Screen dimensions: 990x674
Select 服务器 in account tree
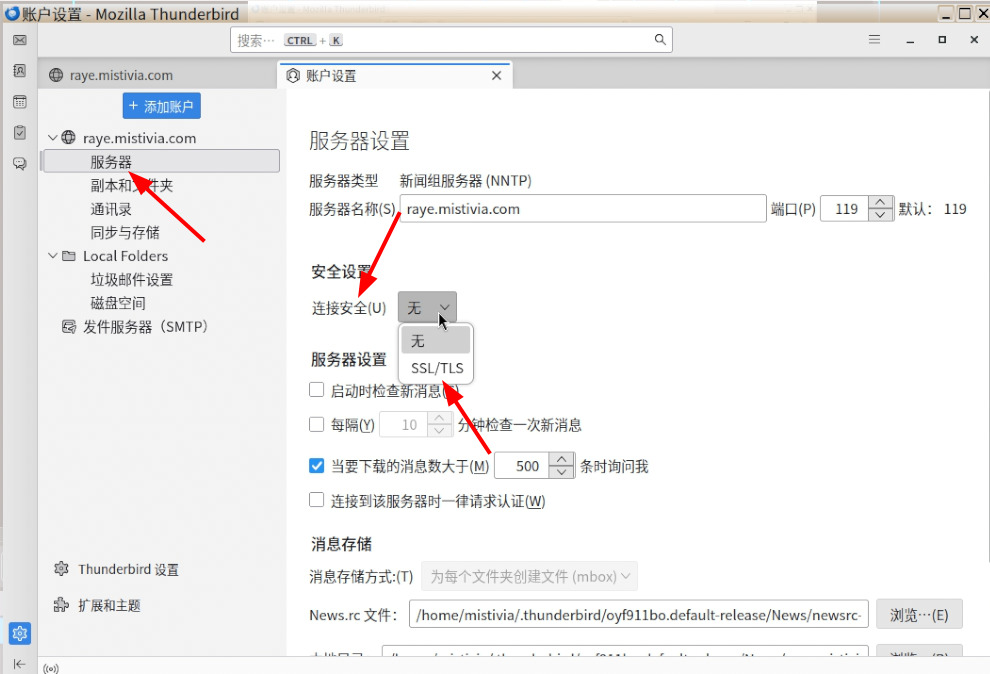pyautogui.click(x=160, y=162)
